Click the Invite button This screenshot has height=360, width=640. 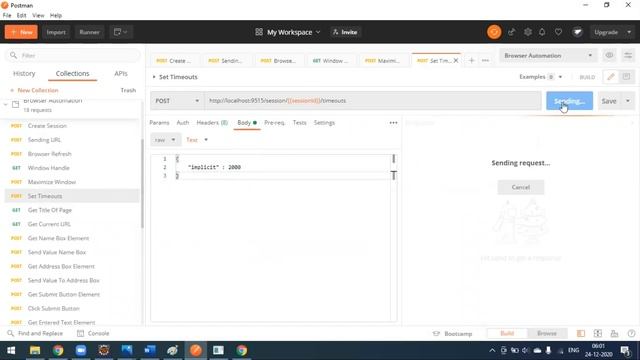click(x=345, y=32)
